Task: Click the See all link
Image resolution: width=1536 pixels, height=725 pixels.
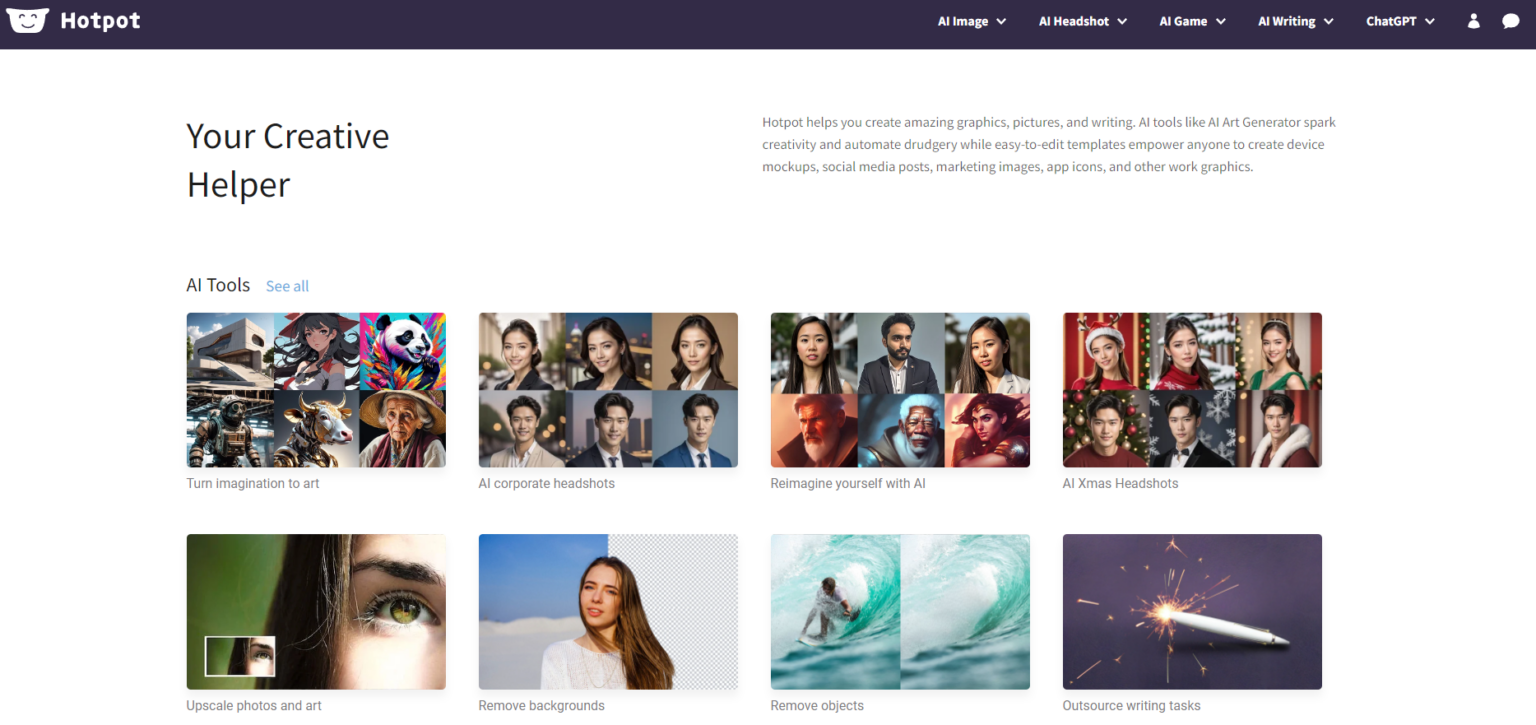Action: (287, 286)
